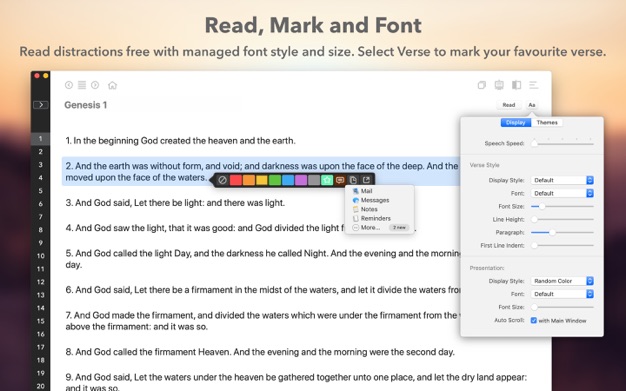Click the share icon in the verse popup
This screenshot has height=391, width=626.
click(366, 180)
